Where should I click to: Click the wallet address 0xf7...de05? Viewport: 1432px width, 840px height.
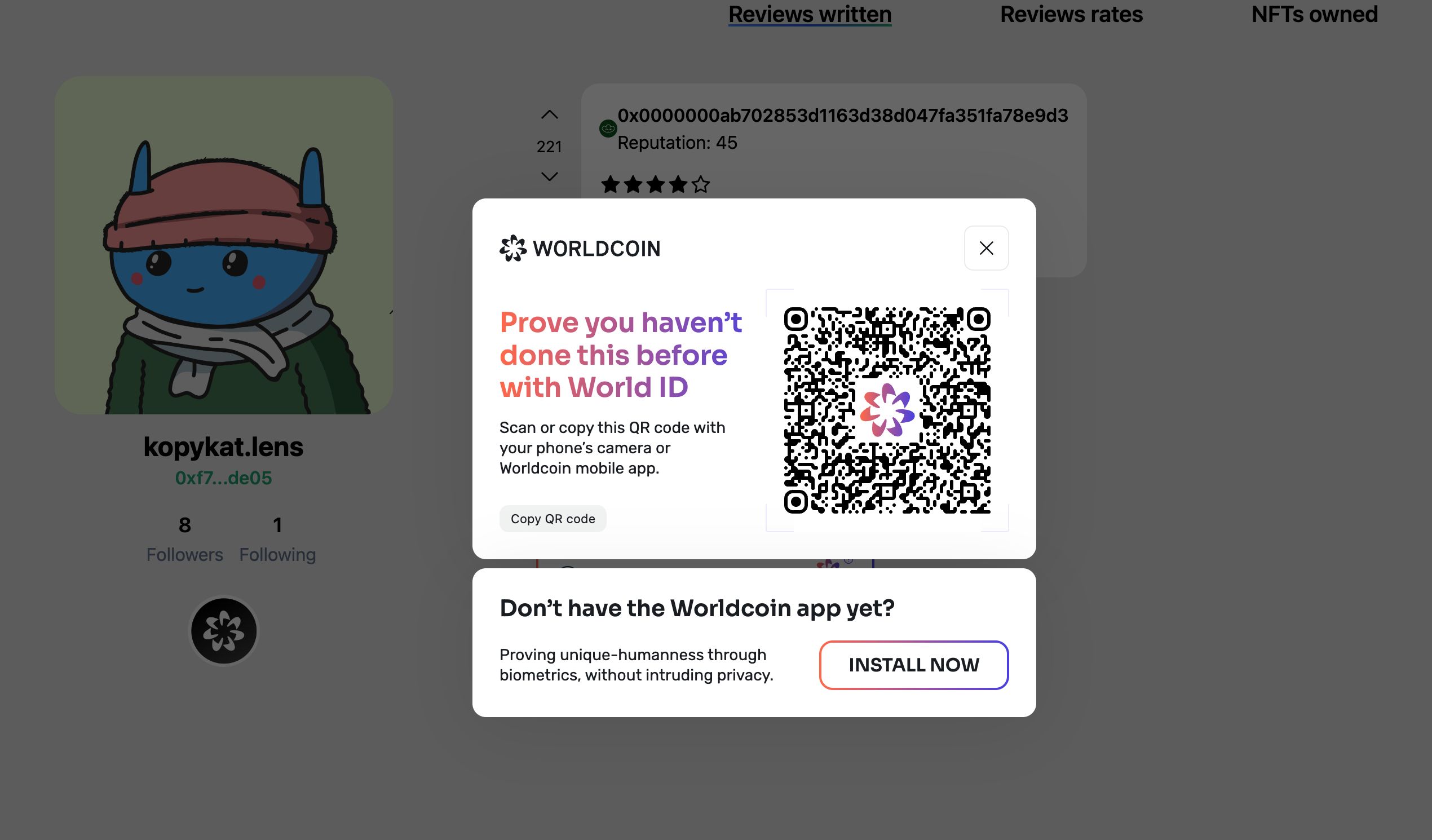pos(223,478)
